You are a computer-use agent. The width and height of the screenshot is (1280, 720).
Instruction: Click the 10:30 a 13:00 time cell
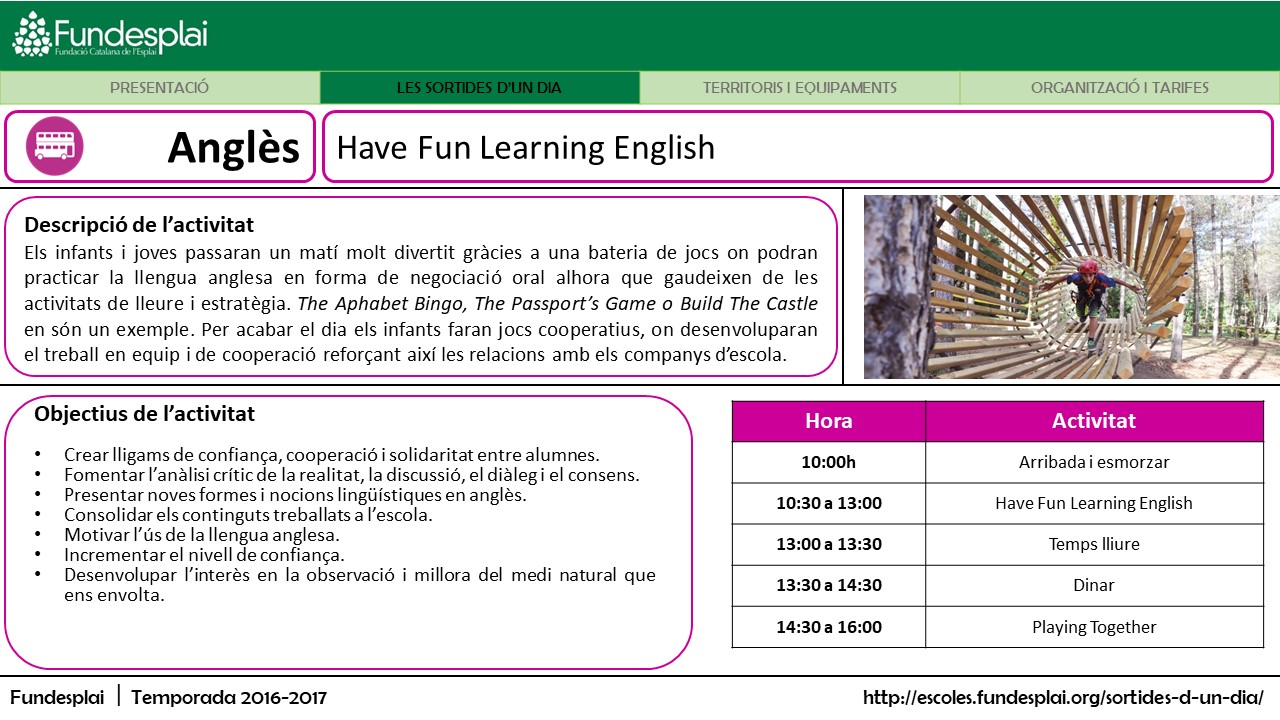tap(828, 503)
